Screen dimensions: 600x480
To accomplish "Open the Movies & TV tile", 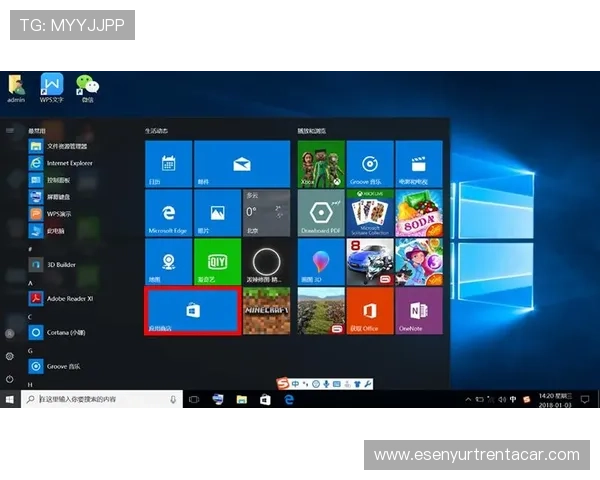I will [419, 164].
